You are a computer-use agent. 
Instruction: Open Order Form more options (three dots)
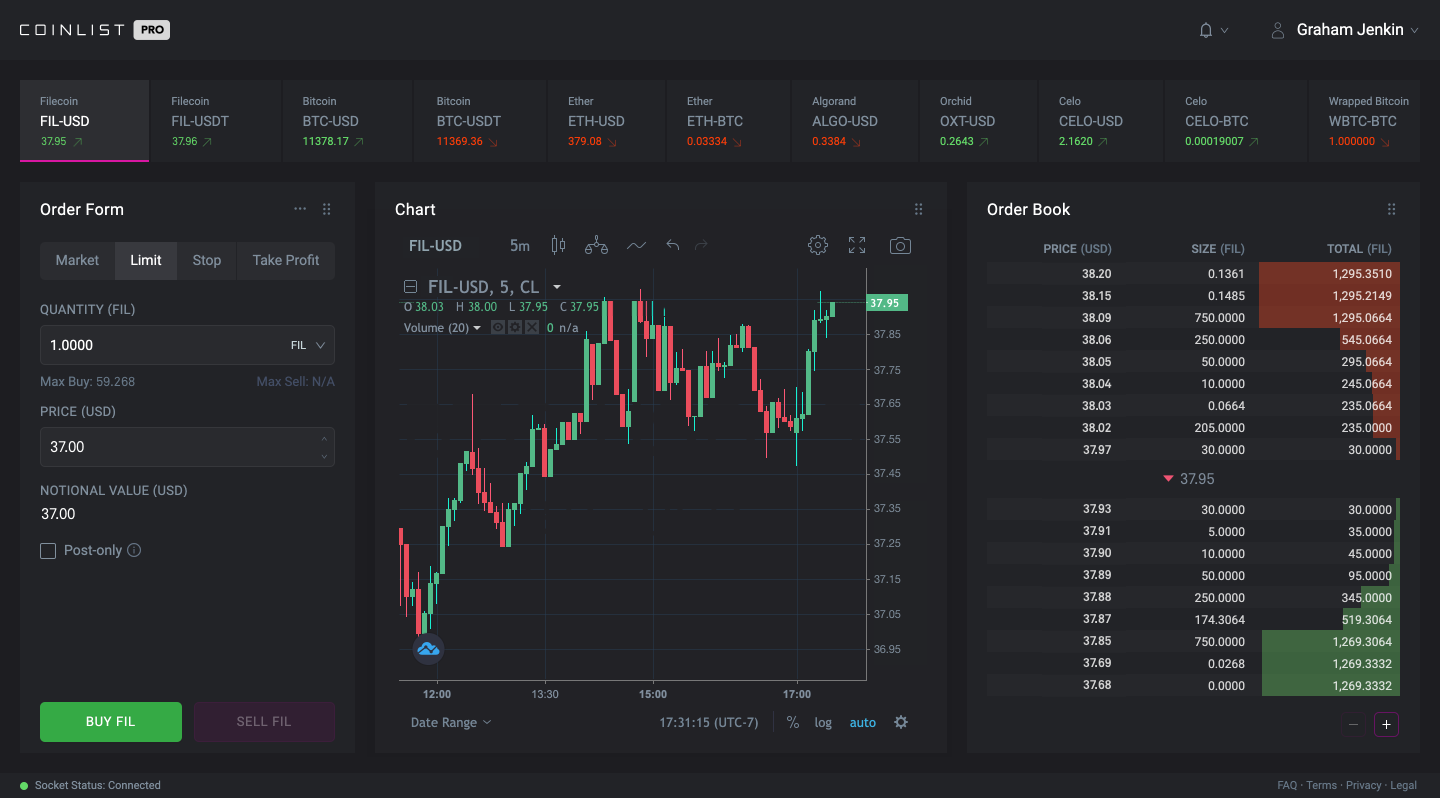(x=300, y=209)
